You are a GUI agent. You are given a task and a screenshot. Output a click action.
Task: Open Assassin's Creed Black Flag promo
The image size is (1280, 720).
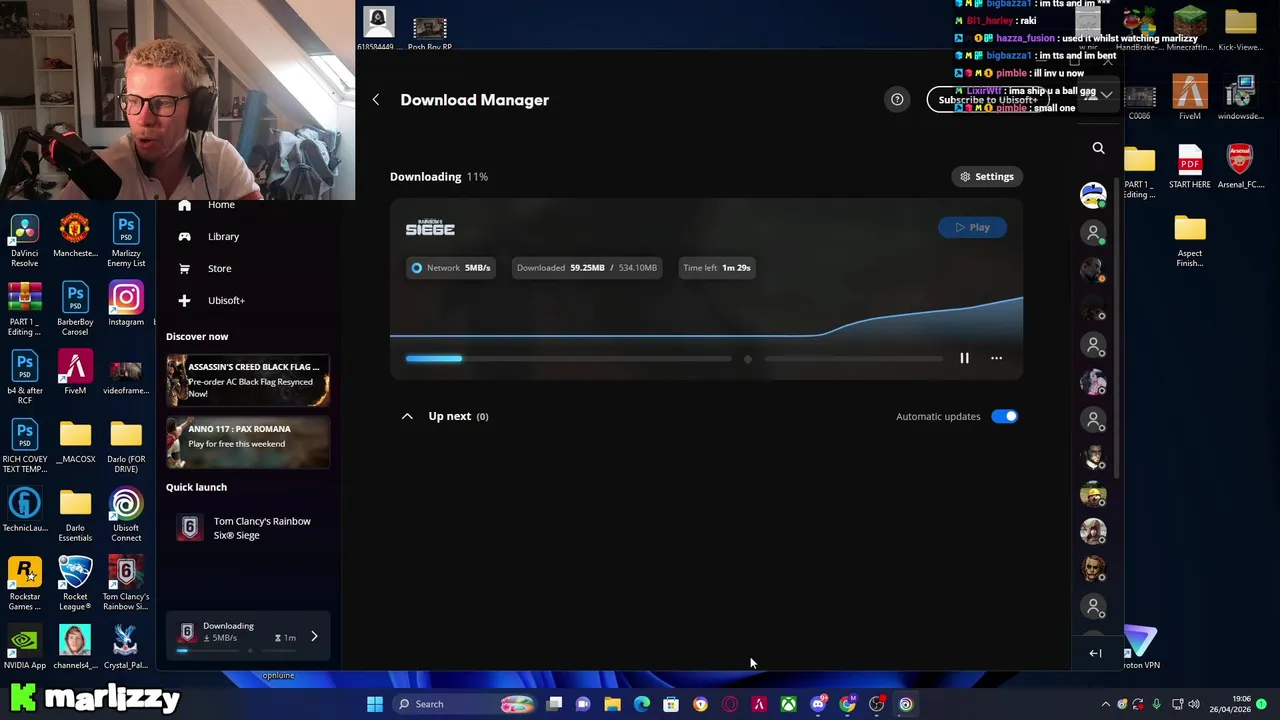click(248, 380)
